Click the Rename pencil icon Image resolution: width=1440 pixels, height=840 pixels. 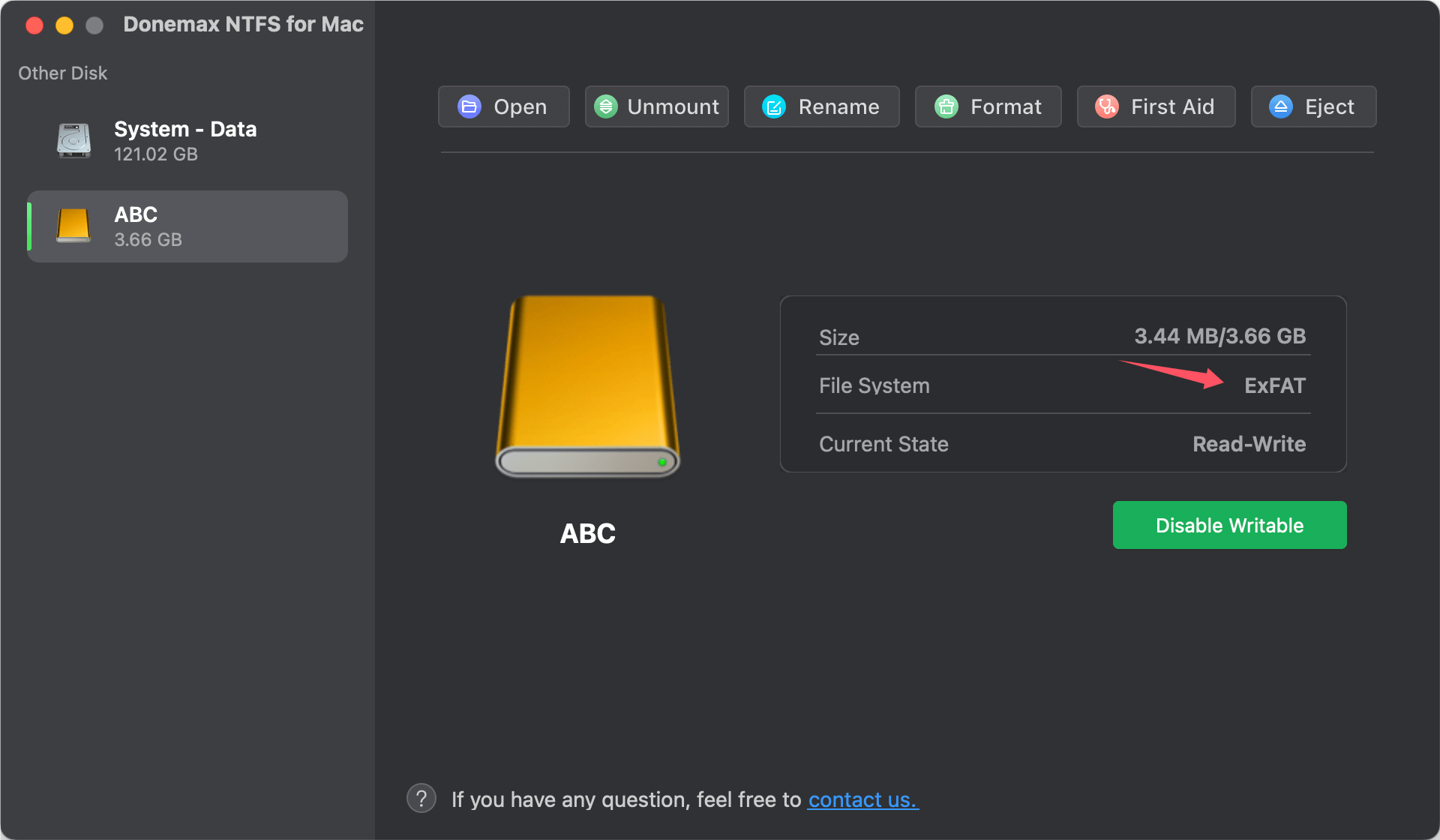pyautogui.click(x=772, y=106)
